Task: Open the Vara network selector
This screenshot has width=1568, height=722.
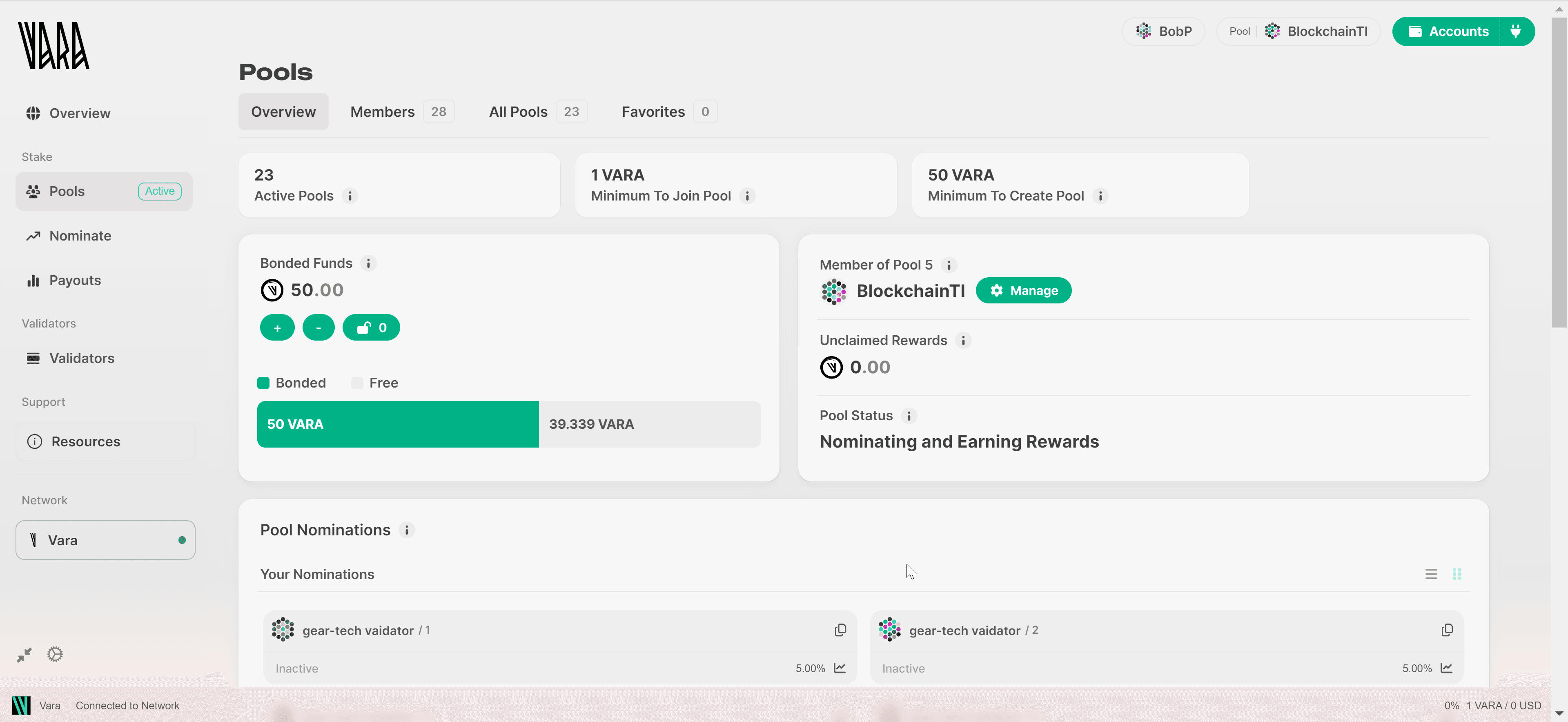Action: tap(105, 540)
